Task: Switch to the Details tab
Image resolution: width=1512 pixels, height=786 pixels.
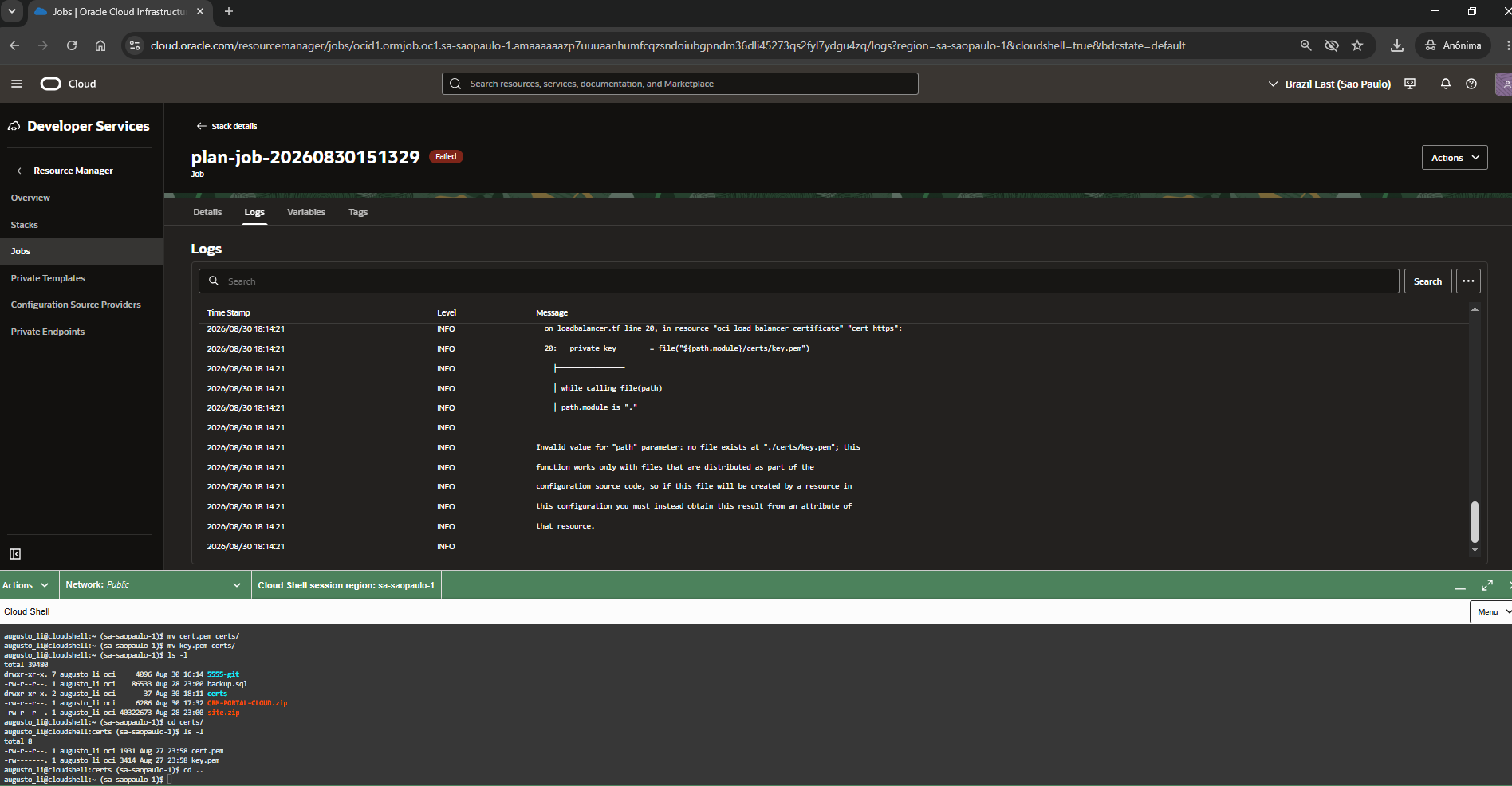Action: tap(207, 212)
